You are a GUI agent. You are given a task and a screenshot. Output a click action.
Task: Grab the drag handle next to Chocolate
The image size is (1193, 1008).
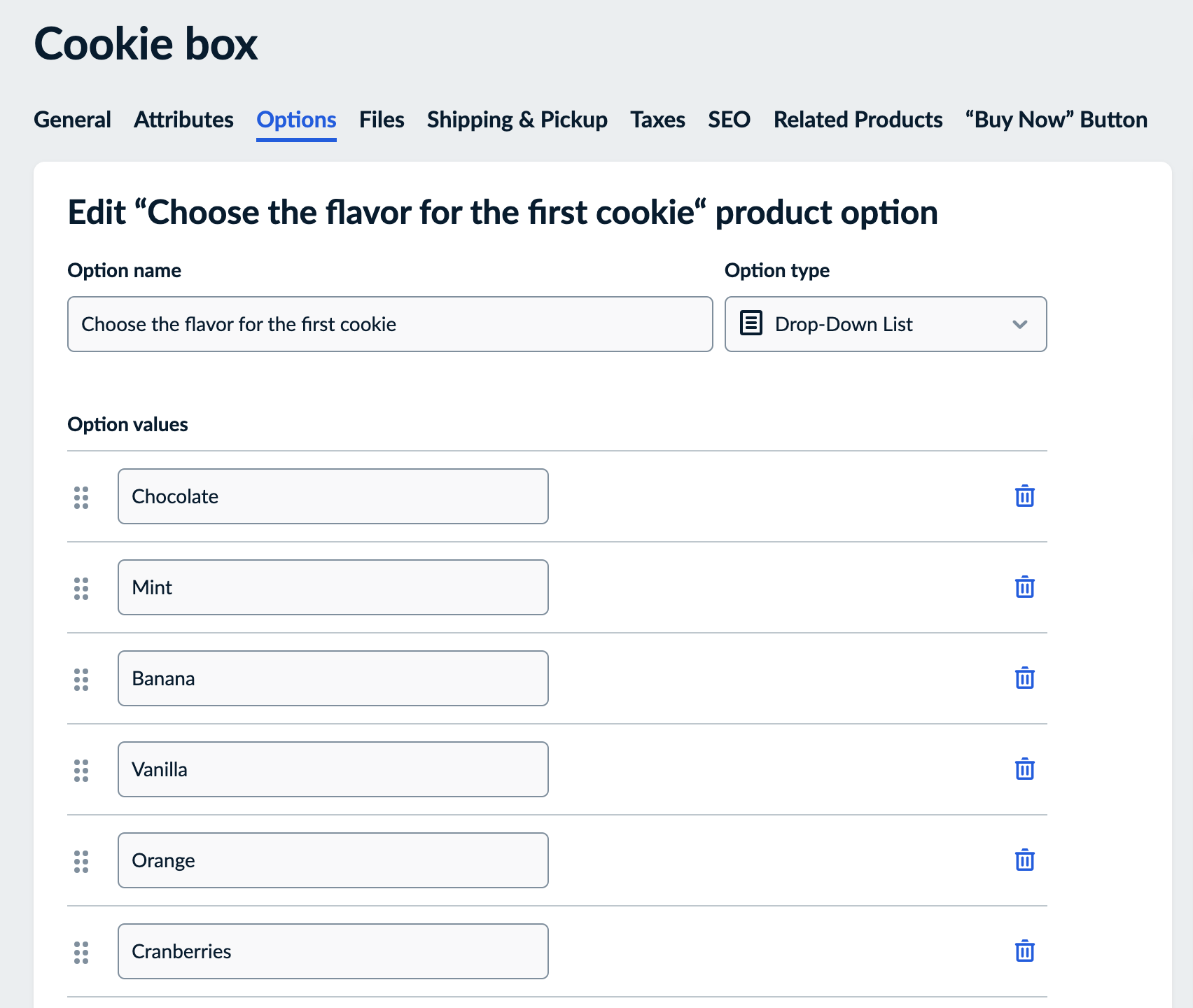pos(81,498)
